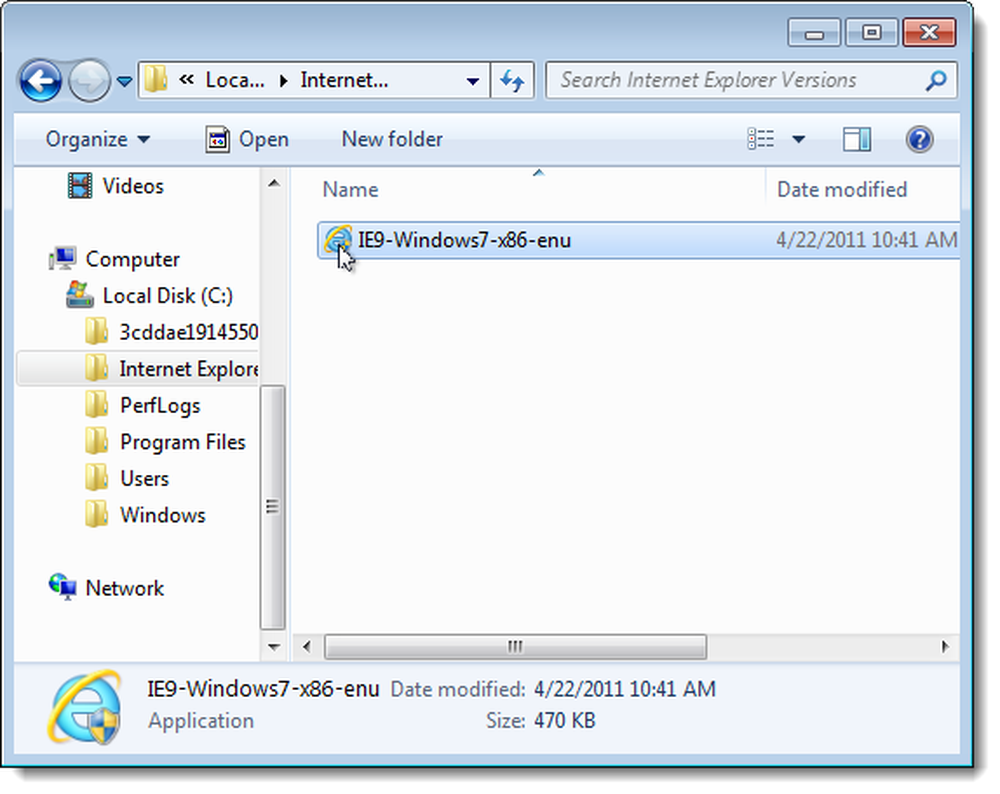Click the greyed Forward arrow button
1000x794 pixels.
pyautogui.click(x=89, y=81)
